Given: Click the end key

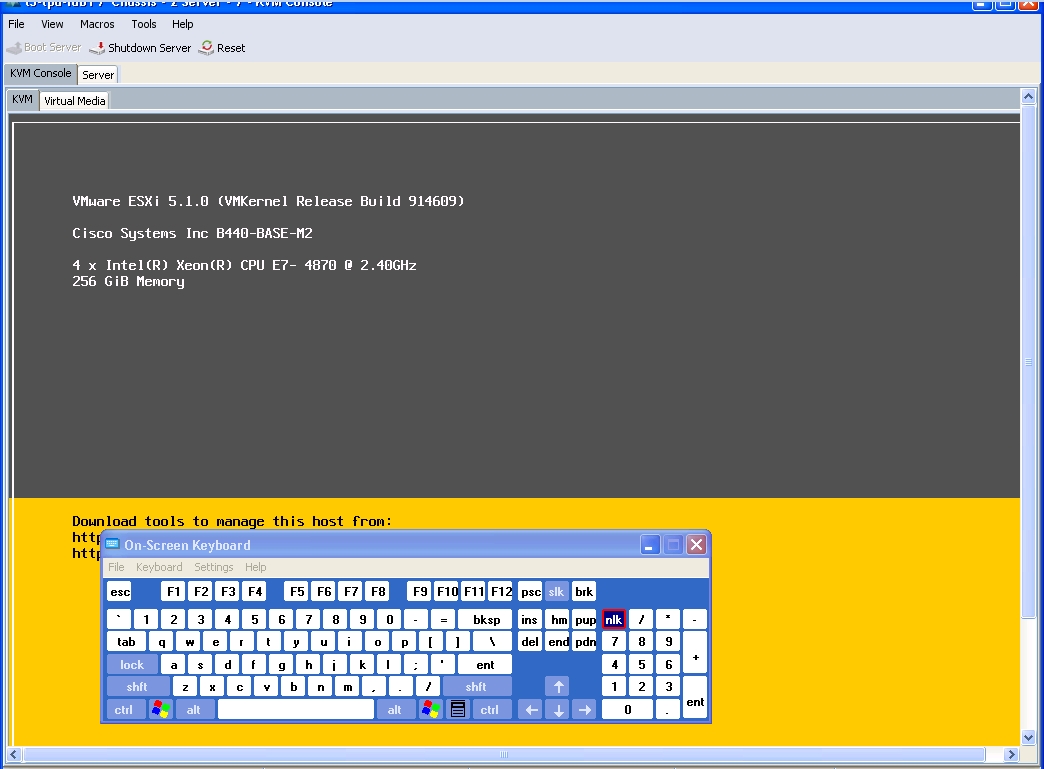Looking at the screenshot, I should click(x=558, y=642).
